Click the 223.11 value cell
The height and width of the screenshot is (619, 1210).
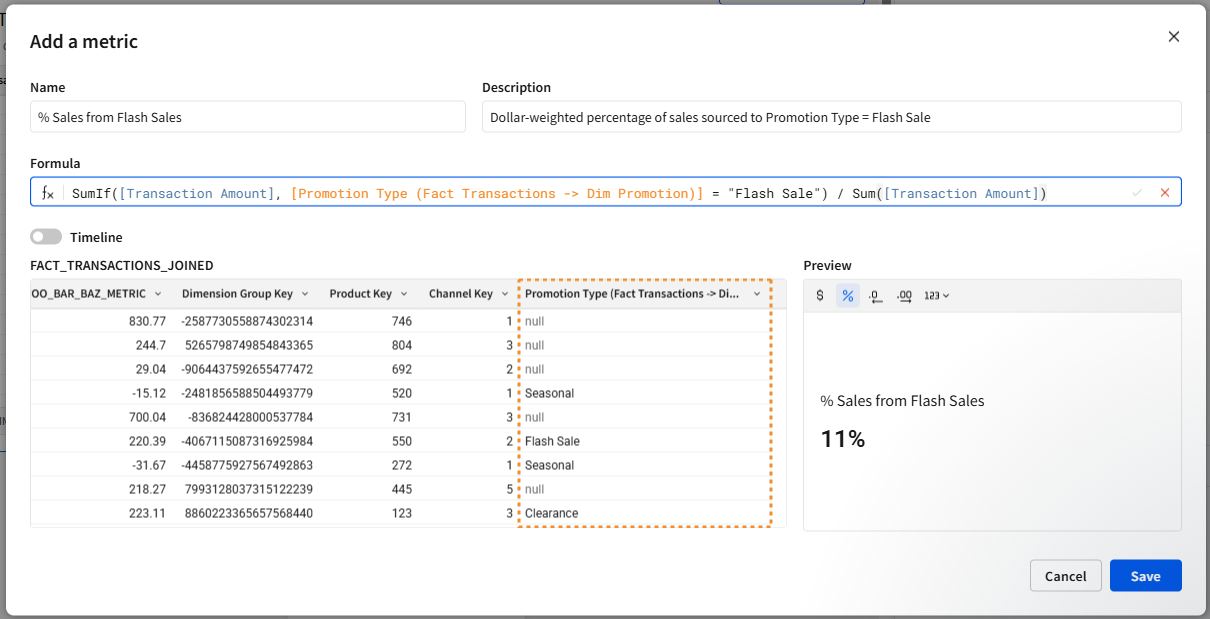147,513
